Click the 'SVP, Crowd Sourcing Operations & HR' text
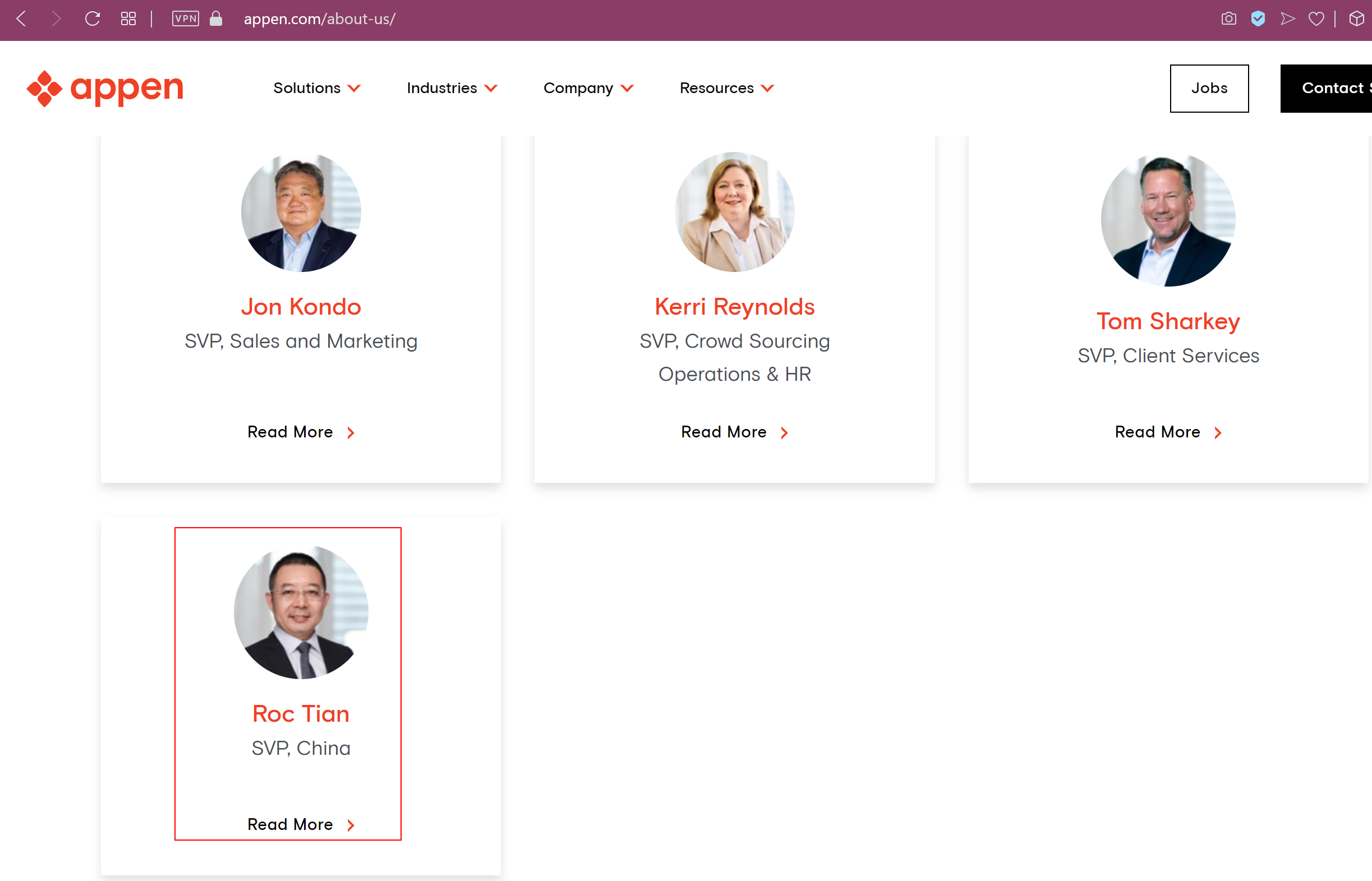This screenshot has height=881, width=1372. point(735,358)
